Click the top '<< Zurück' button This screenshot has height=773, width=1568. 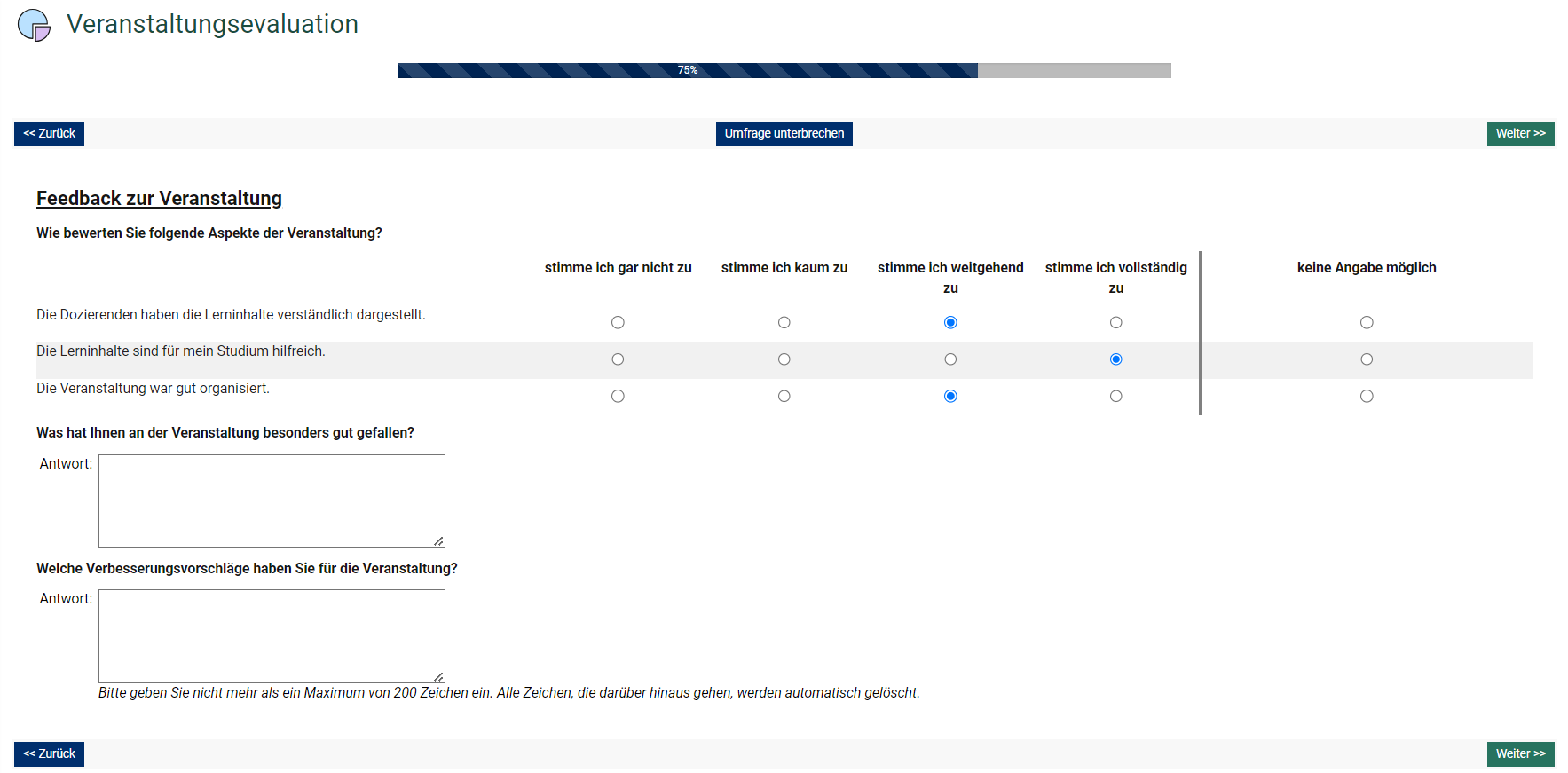click(x=49, y=134)
